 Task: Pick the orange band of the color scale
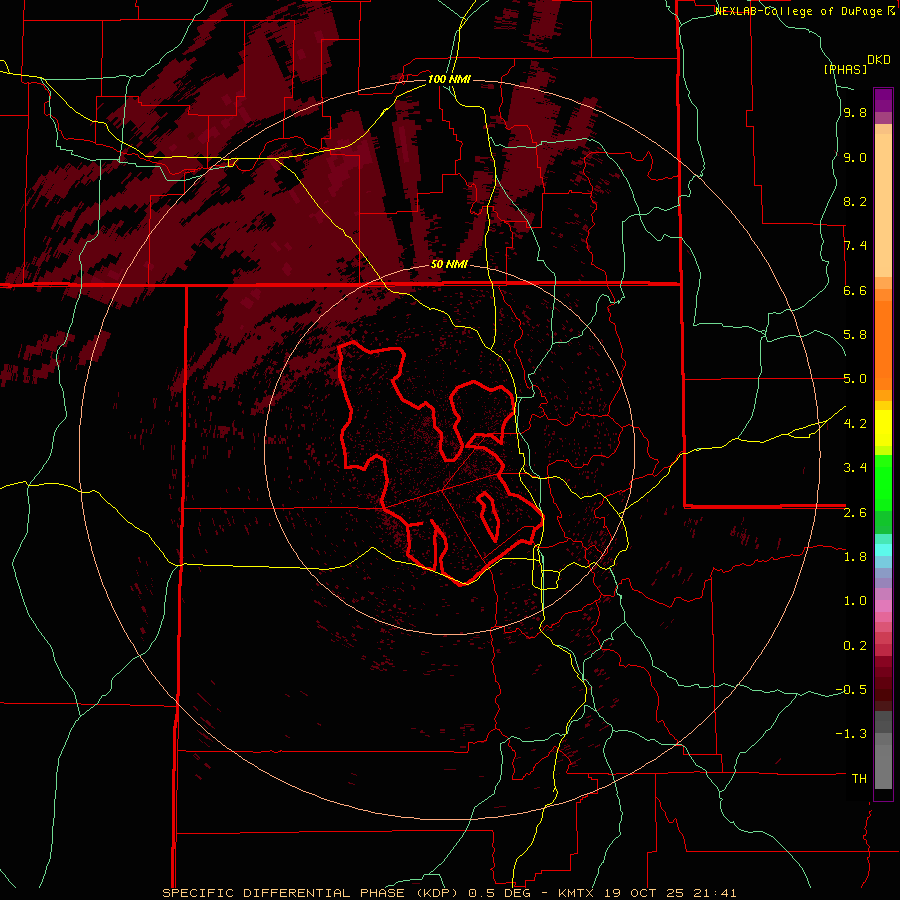883,346
